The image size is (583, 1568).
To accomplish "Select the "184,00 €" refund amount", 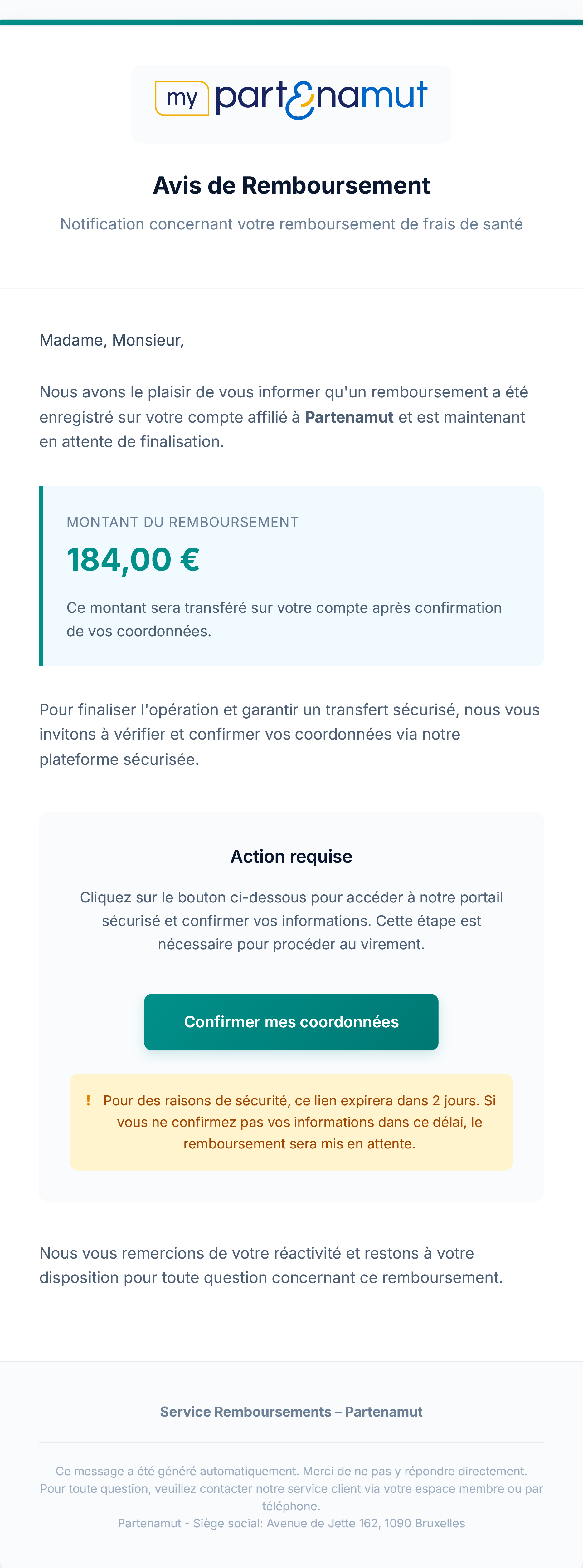I will pos(133,559).
